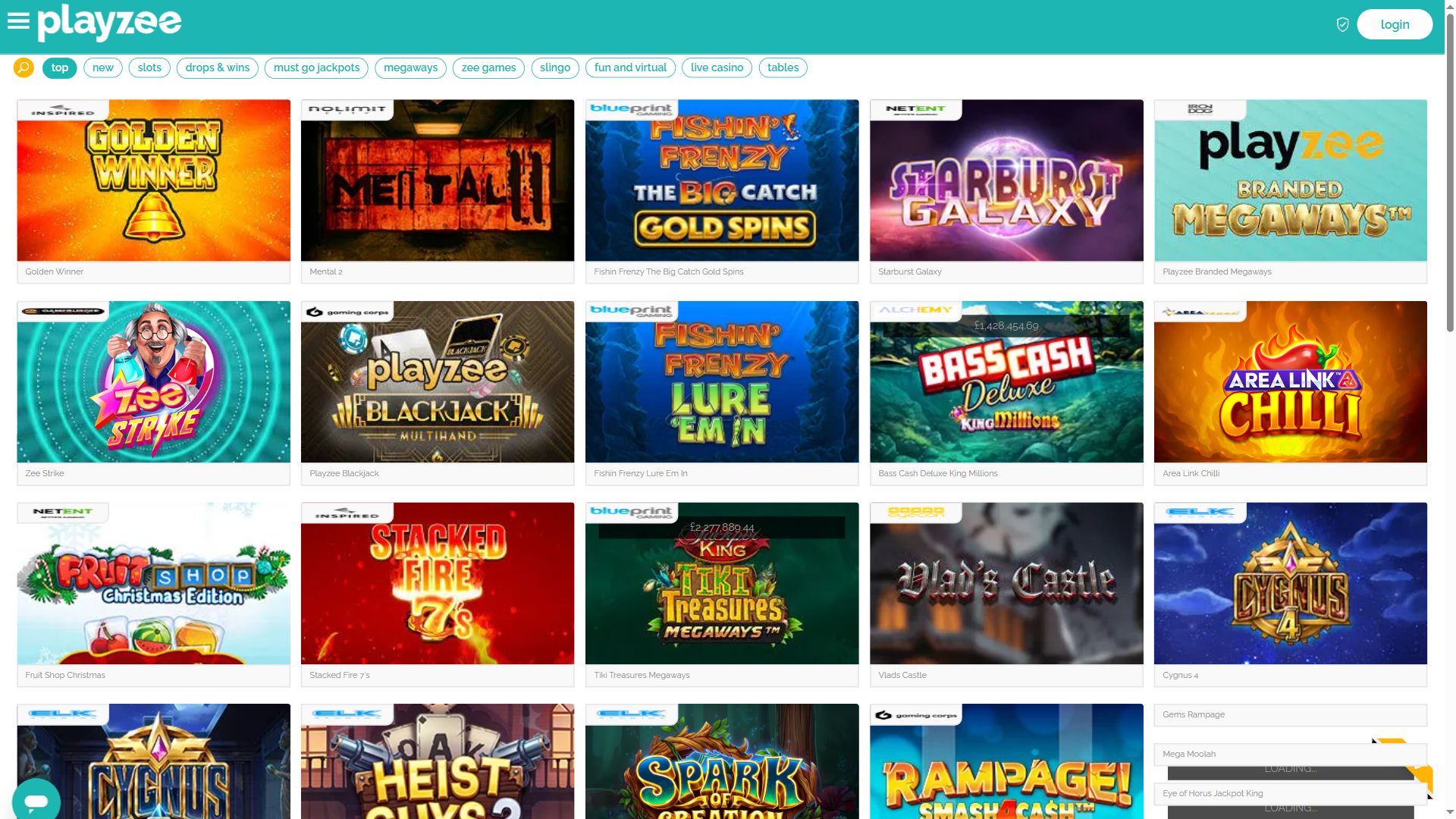Open the slots category

[x=149, y=67]
